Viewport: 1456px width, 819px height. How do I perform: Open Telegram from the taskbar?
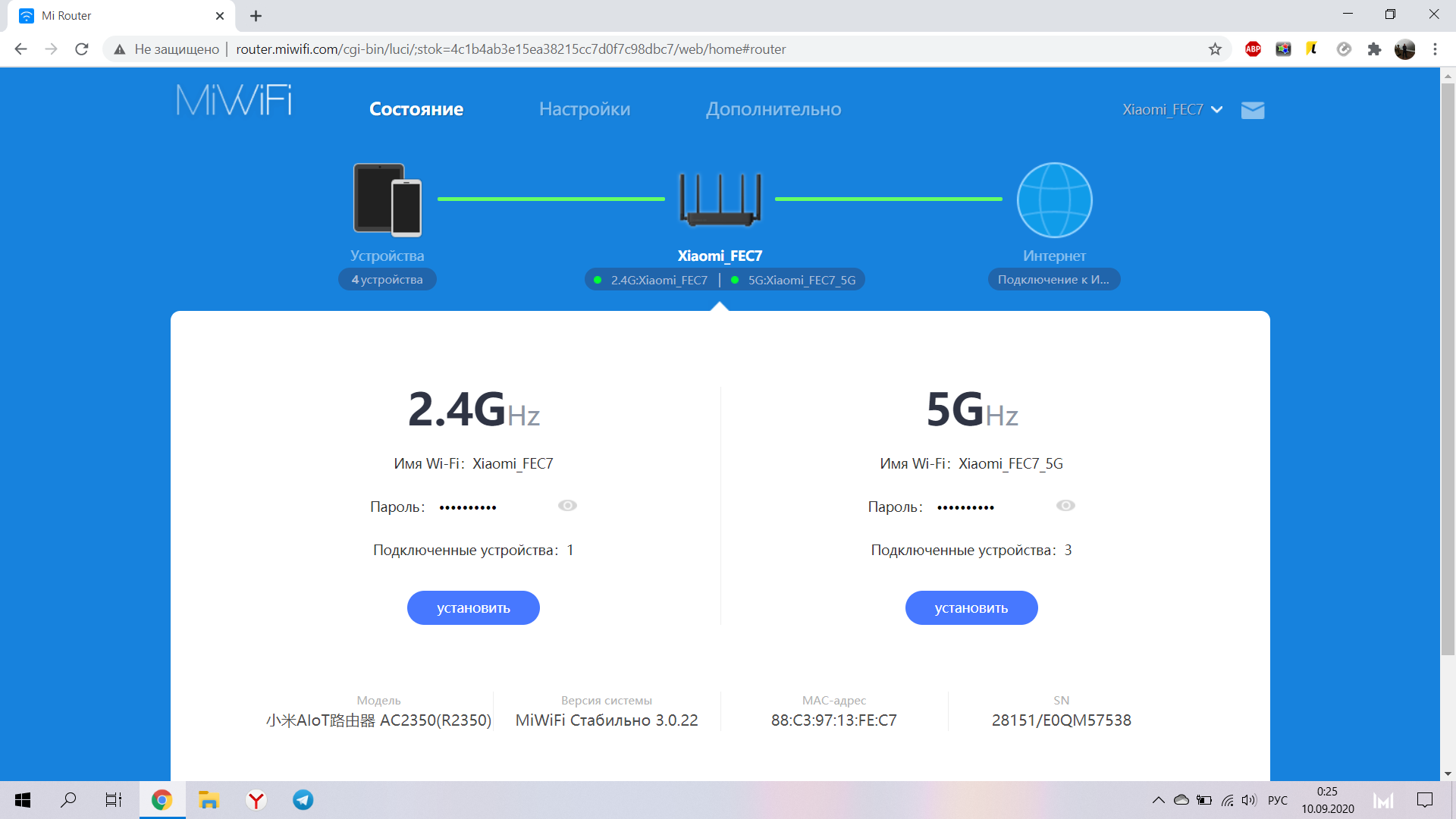coord(303,800)
